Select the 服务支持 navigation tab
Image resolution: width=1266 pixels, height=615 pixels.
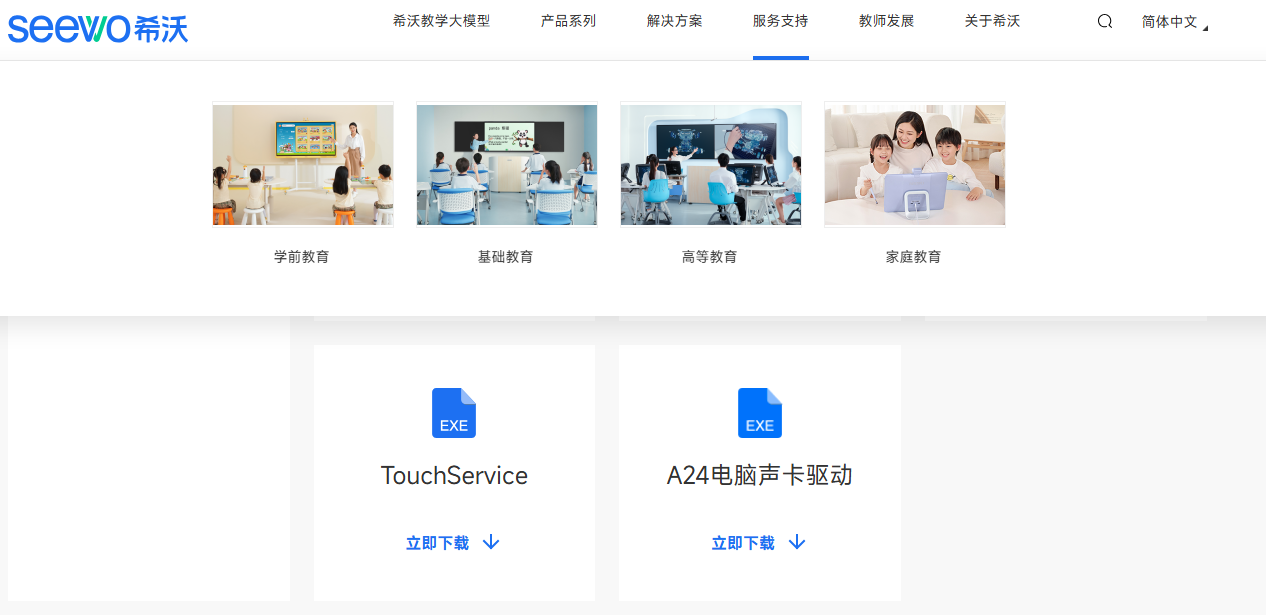pyautogui.click(x=780, y=21)
